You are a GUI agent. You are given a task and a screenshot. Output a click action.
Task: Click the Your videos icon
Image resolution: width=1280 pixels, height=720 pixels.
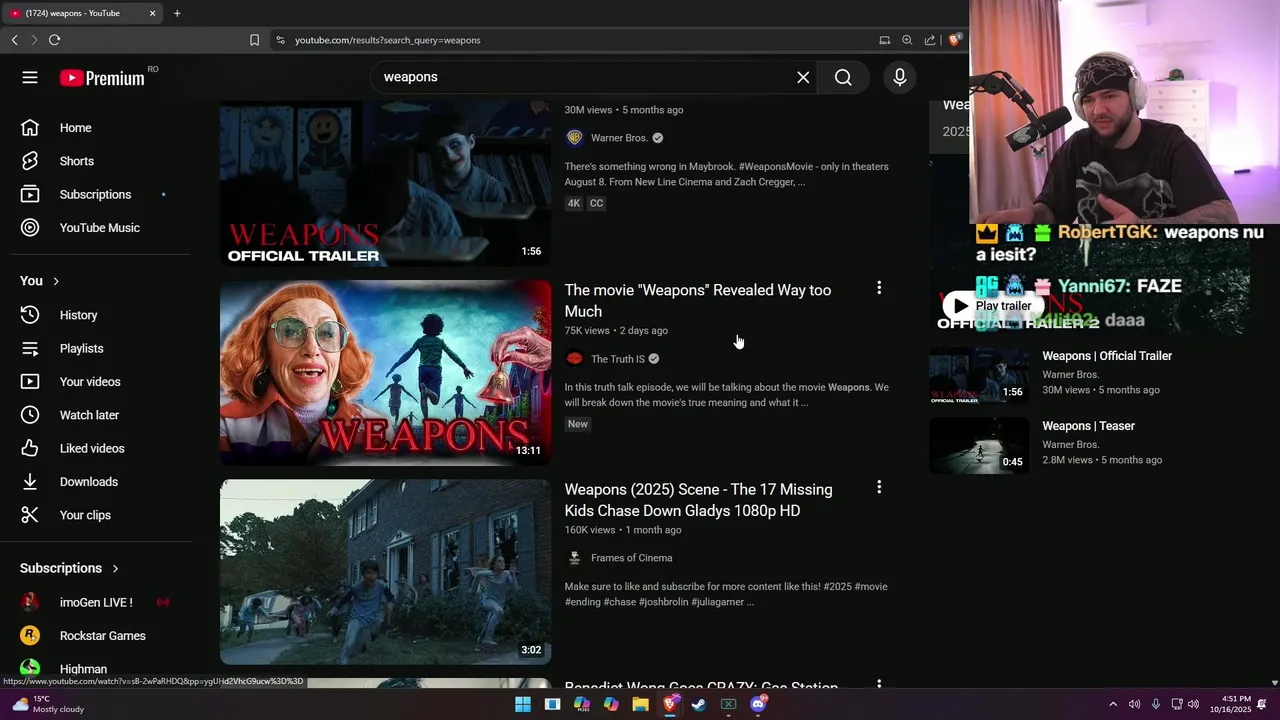[x=30, y=382]
